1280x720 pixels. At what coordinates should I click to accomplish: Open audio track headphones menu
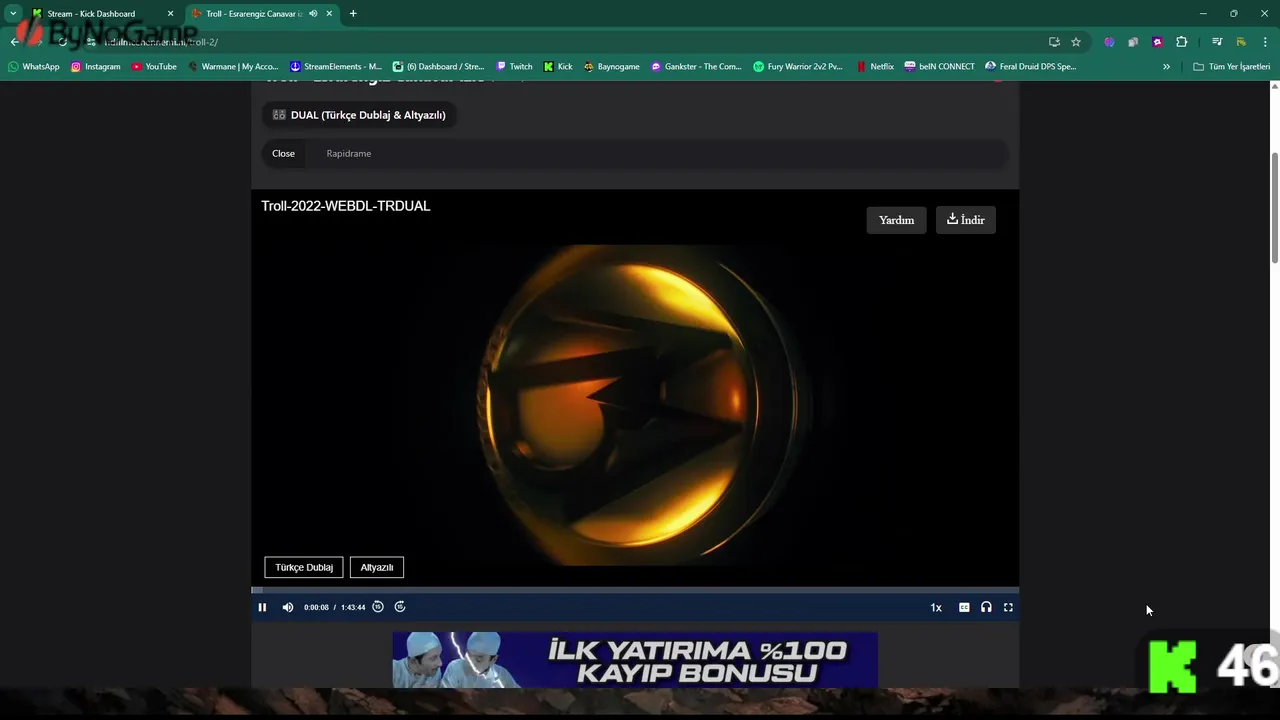tap(986, 607)
